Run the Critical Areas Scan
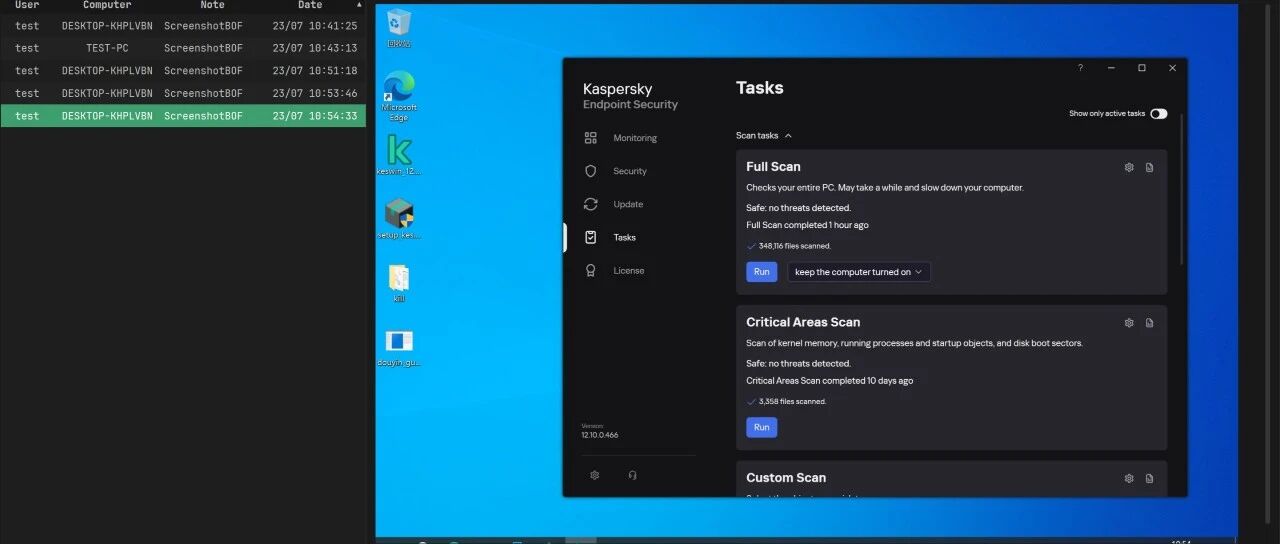 point(762,427)
